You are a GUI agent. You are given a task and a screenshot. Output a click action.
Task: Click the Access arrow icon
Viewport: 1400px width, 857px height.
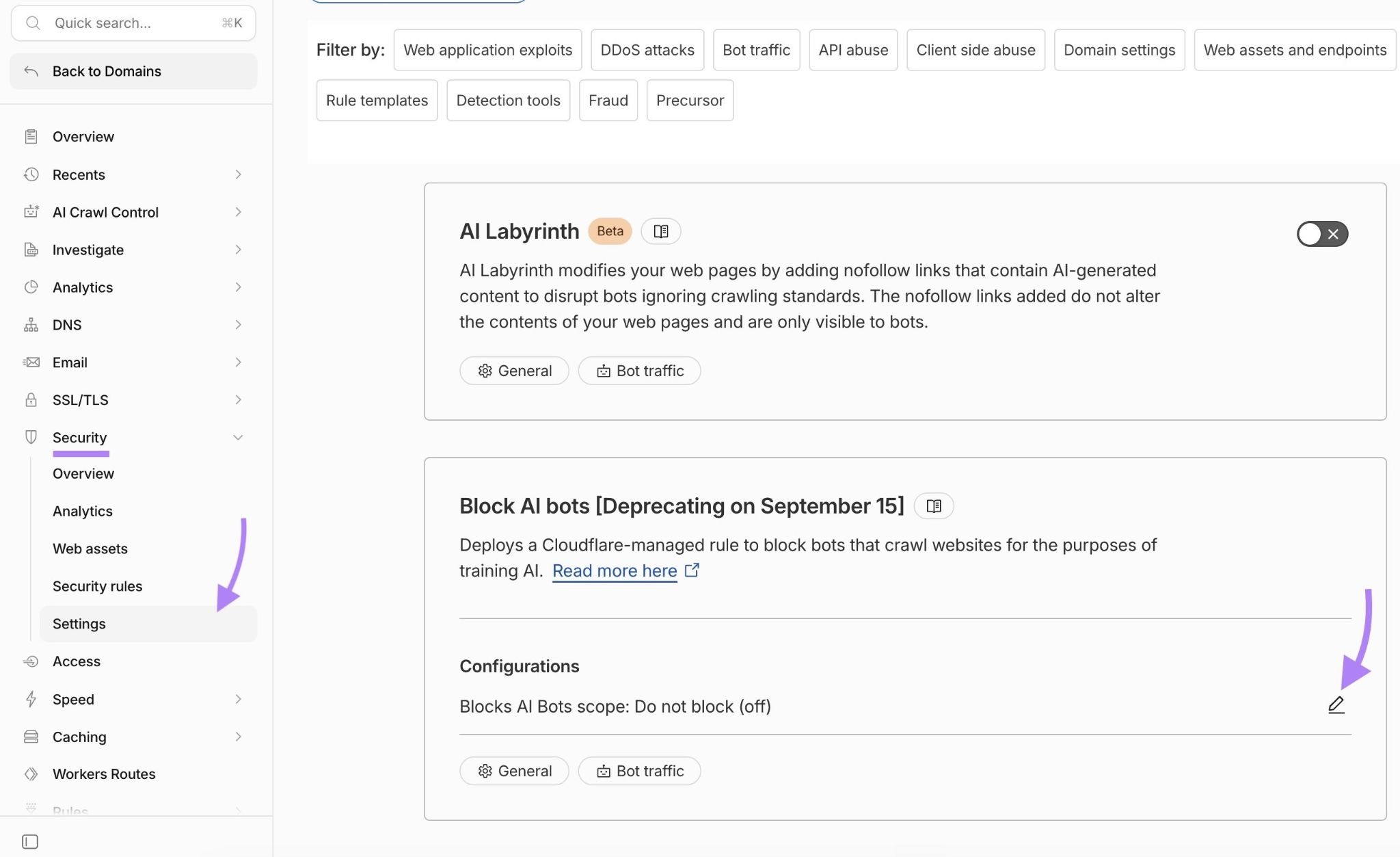point(31,661)
